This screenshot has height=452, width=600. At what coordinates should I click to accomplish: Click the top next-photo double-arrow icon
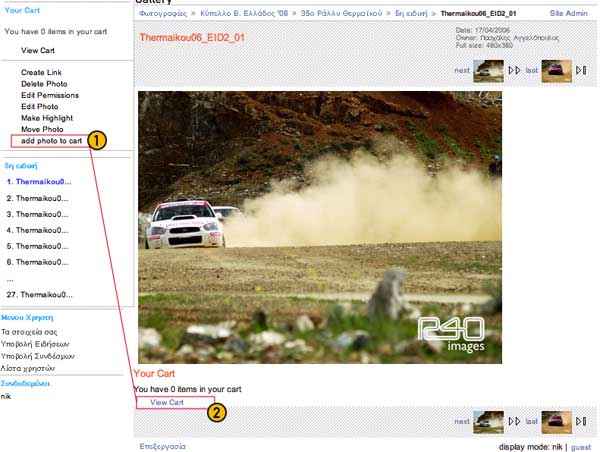[x=515, y=70]
